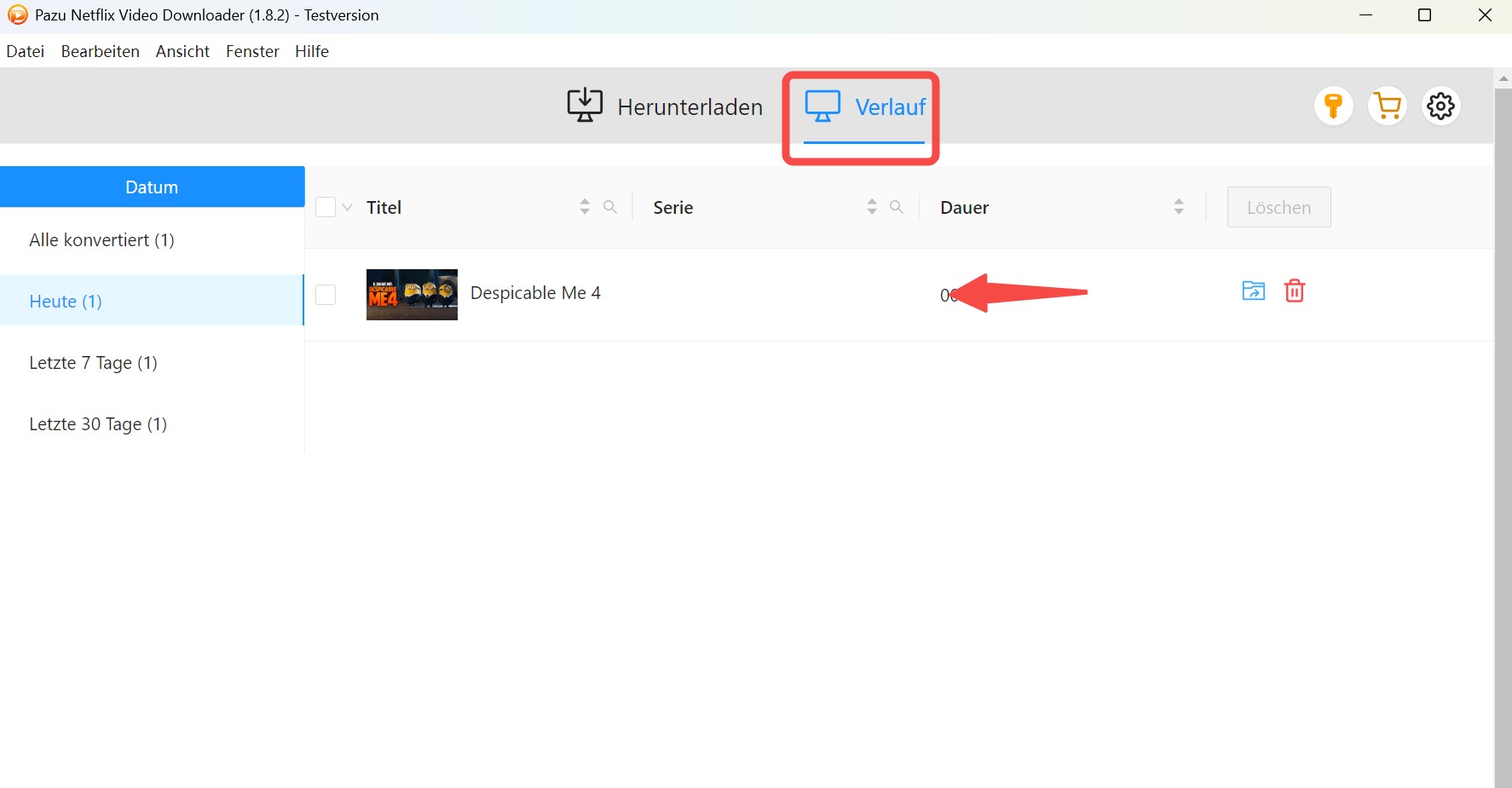Open the Bearbeiten menu
This screenshot has width=1512, height=788.
click(x=101, y=51)
